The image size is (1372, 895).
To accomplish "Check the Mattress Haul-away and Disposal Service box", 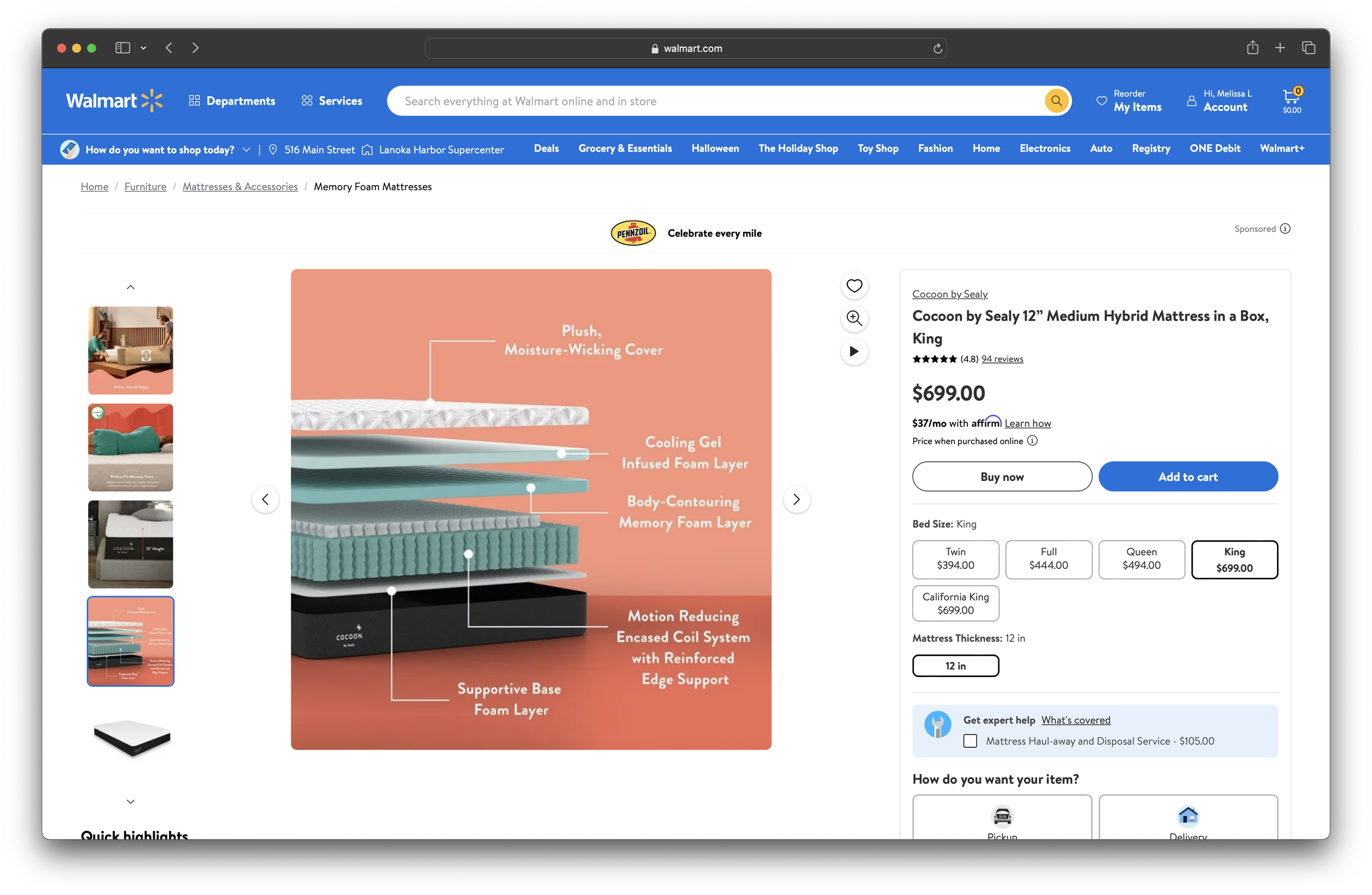I will [x=970, y=741].
